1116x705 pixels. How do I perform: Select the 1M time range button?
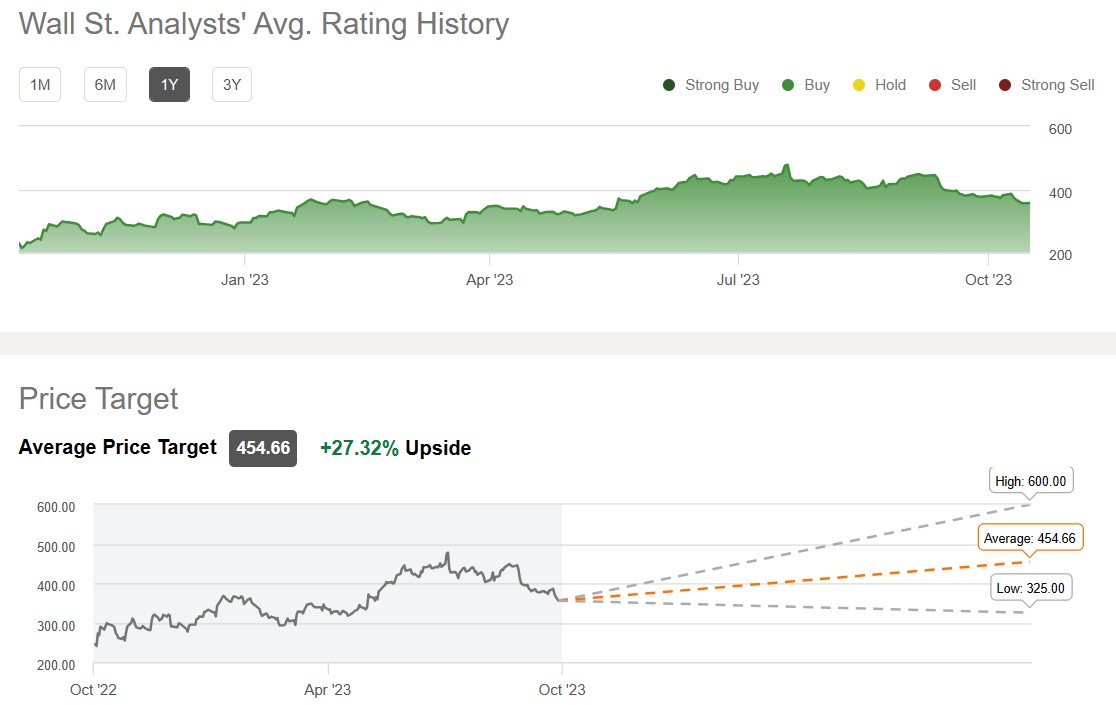click(x=40, y=85)
